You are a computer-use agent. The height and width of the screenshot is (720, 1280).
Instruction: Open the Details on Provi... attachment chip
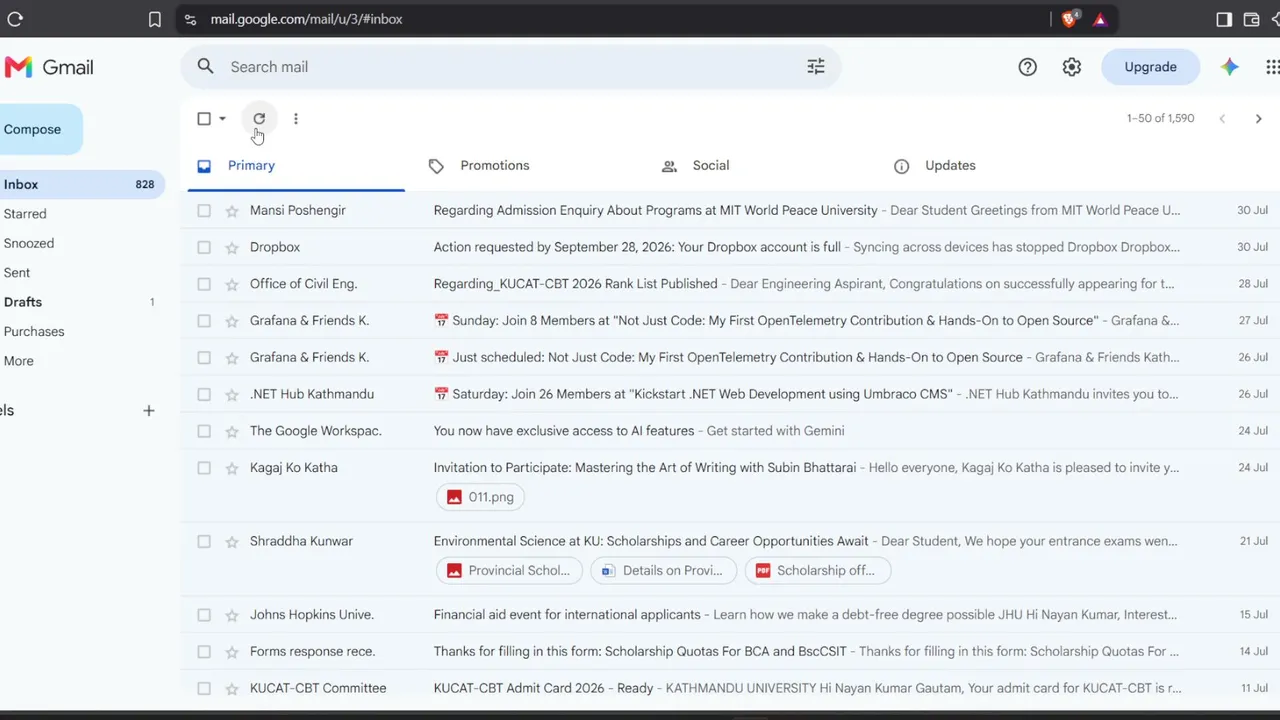click(x=663, y=570)
